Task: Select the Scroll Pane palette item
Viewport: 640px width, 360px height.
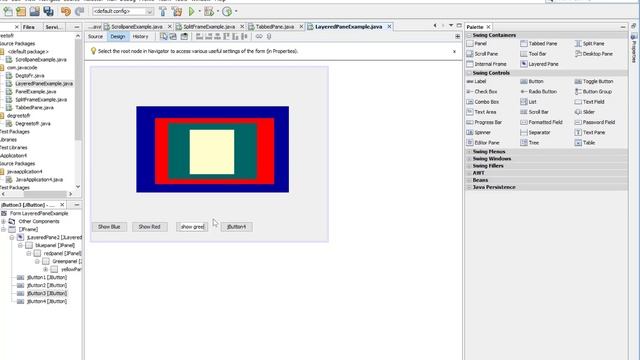Action: pos(482,54)
